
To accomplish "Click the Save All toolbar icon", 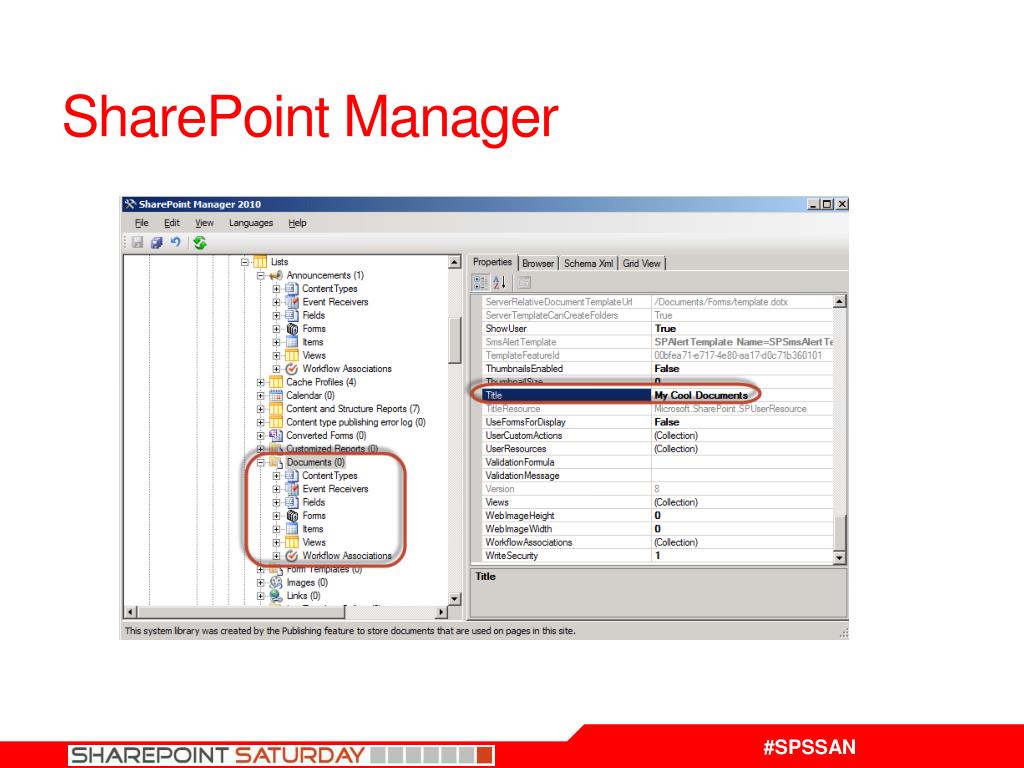I will tap(156, 242).
